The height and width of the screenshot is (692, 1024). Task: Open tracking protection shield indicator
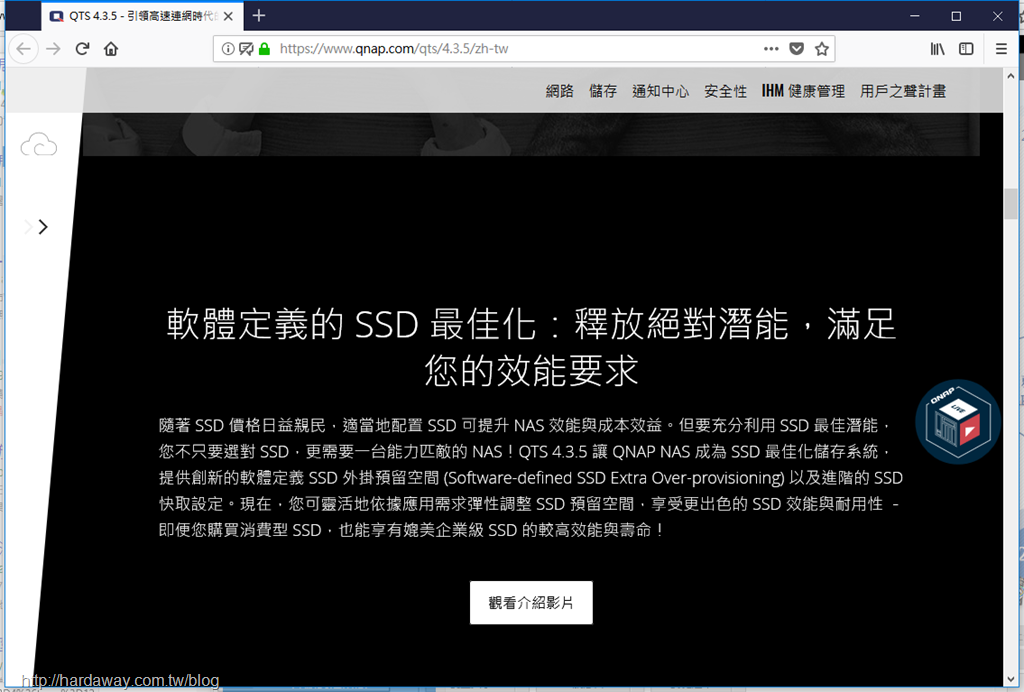click(246, 49)
